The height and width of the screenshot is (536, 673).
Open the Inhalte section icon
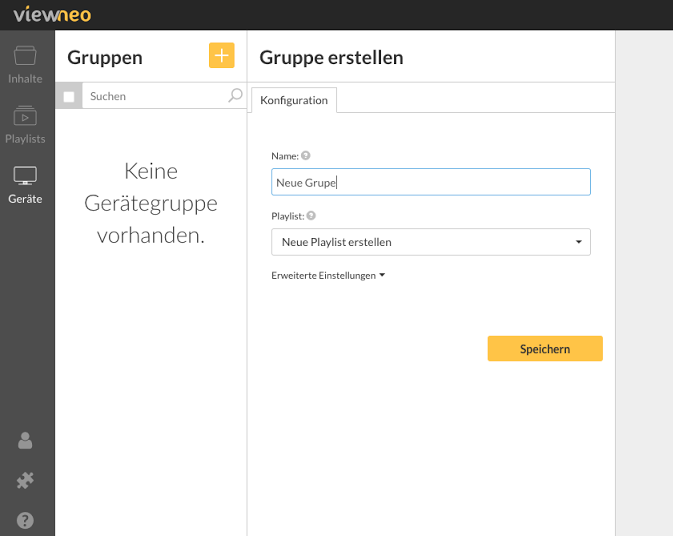[x=25, y=56]
